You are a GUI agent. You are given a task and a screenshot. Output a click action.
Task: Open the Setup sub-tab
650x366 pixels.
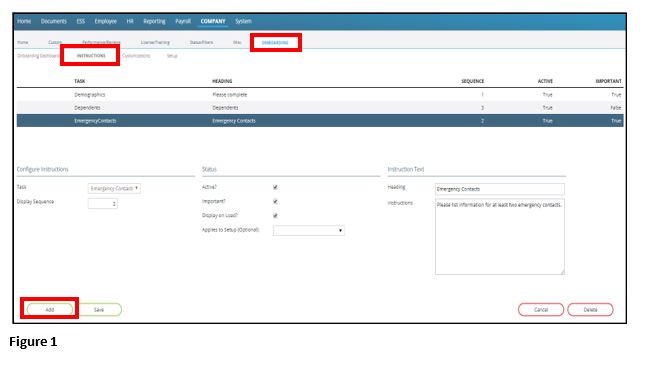coord(172,56)
